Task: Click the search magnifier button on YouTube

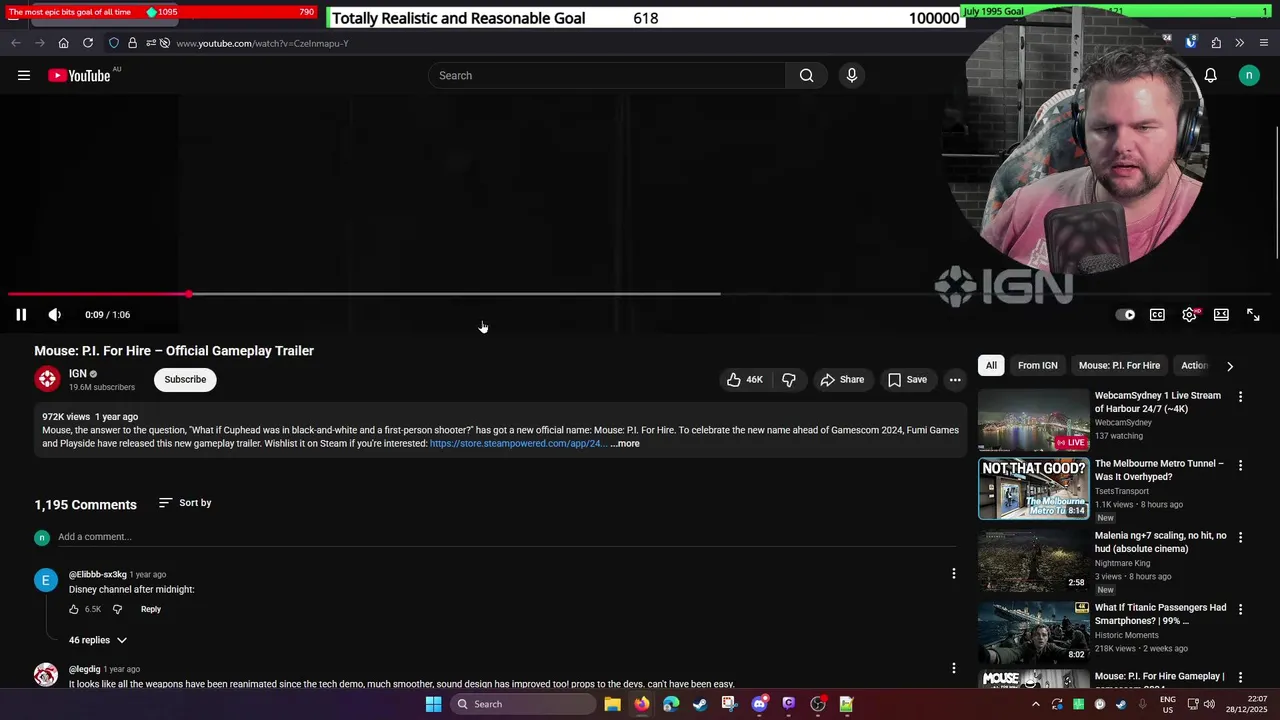Action: 806,75
